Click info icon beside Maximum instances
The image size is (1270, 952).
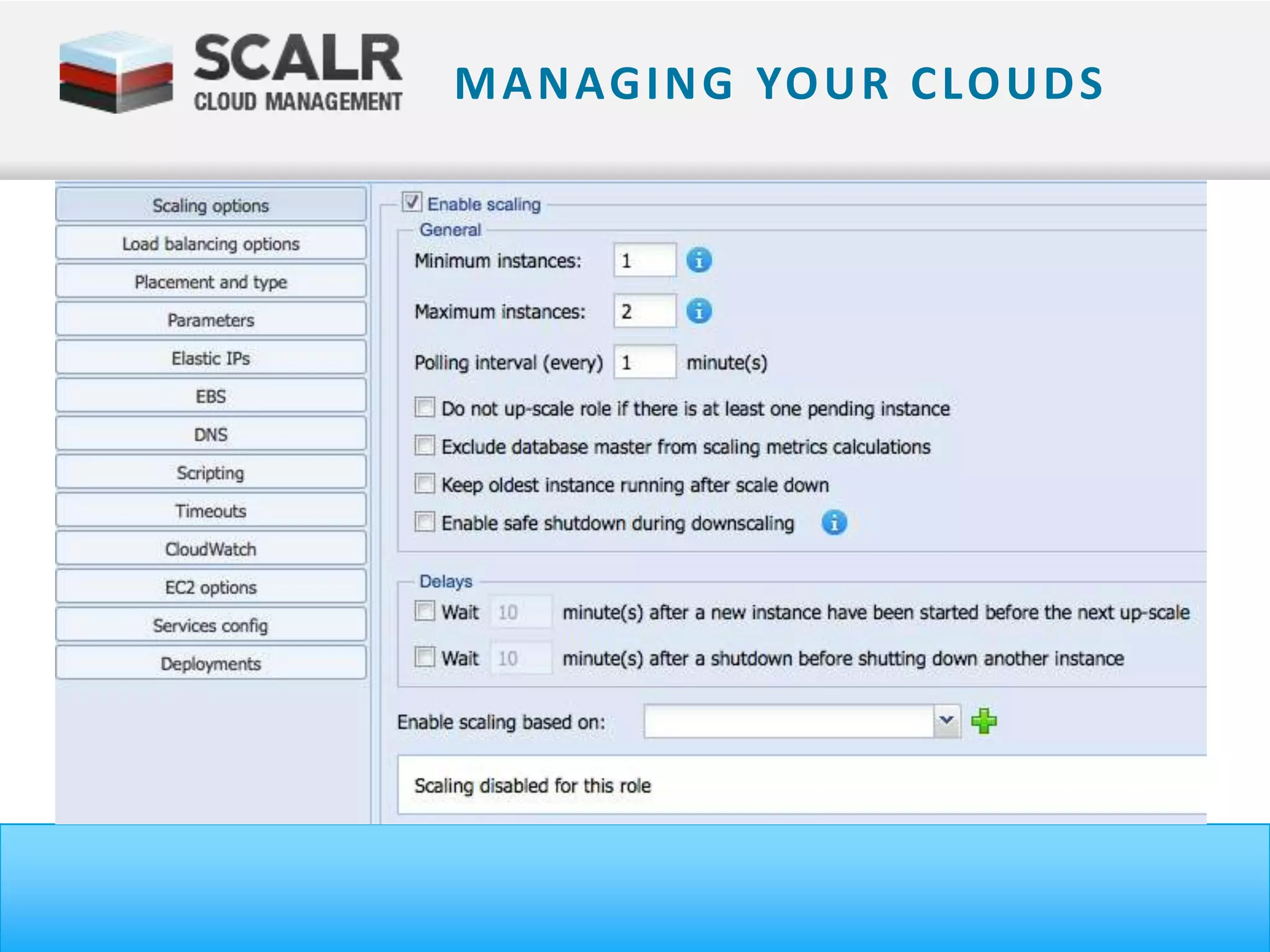[699, 311]
